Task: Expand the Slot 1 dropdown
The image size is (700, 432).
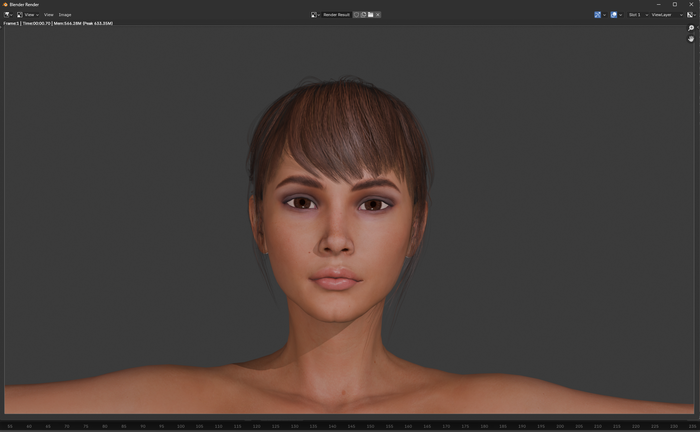Action: (636, 15)
